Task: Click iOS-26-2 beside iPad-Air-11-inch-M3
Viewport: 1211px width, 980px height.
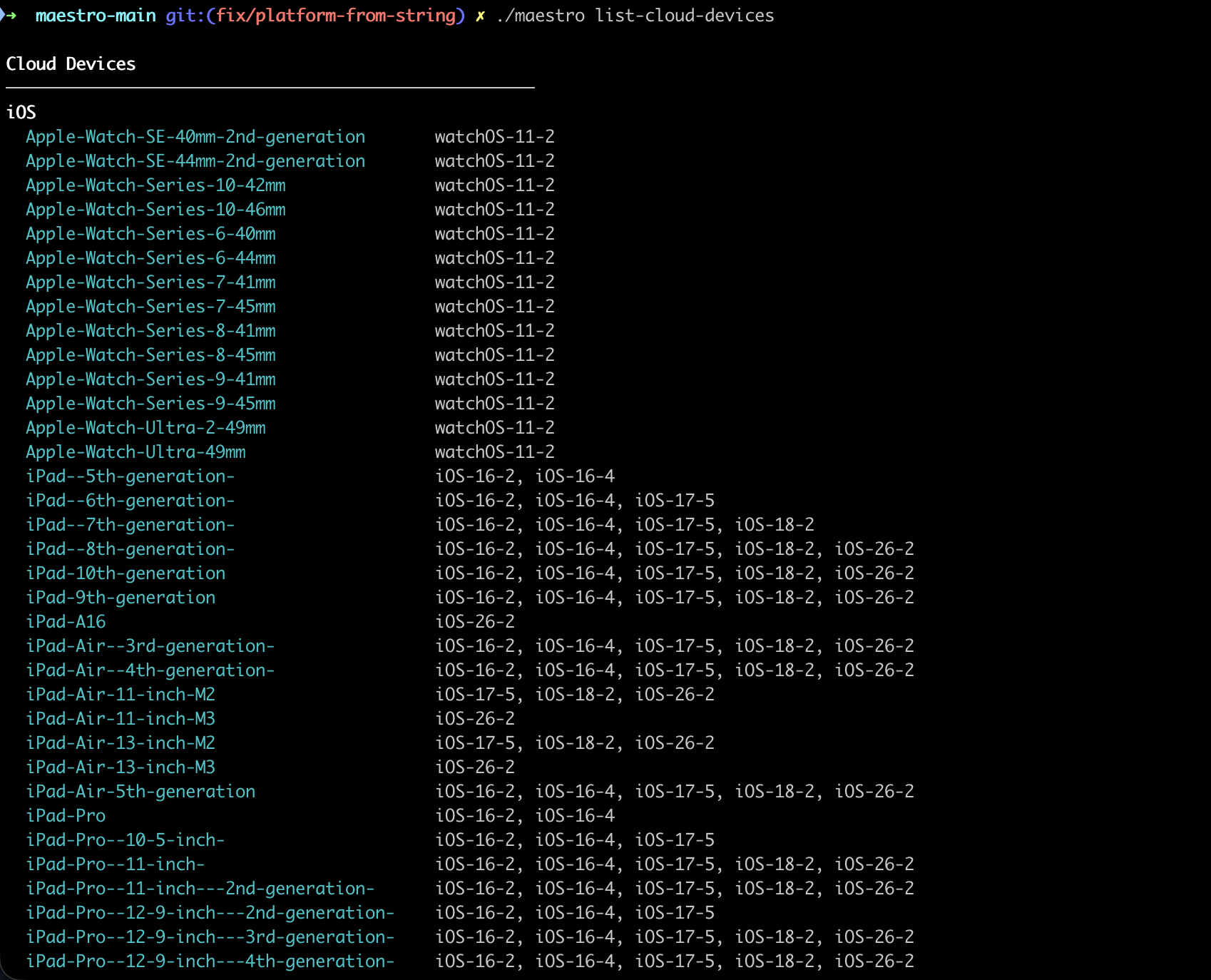Action: [475, 719]
